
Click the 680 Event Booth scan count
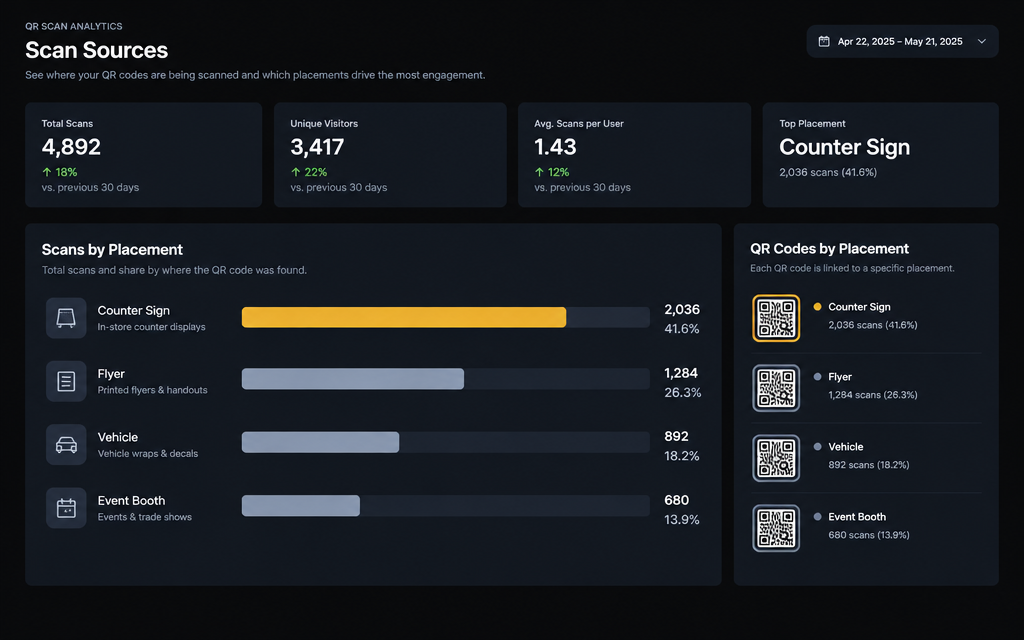[677, 500]
